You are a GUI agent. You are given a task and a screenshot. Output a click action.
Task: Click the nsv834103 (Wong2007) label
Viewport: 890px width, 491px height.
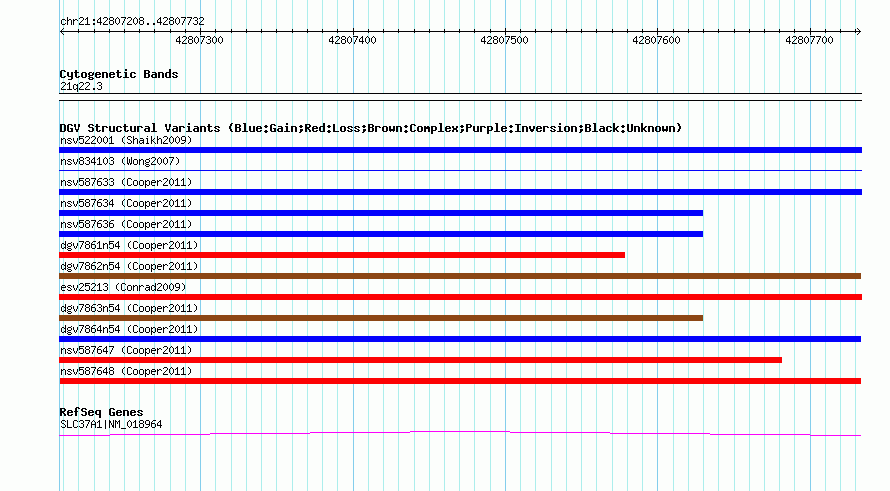pyautogui.click(x=120, y=161)
